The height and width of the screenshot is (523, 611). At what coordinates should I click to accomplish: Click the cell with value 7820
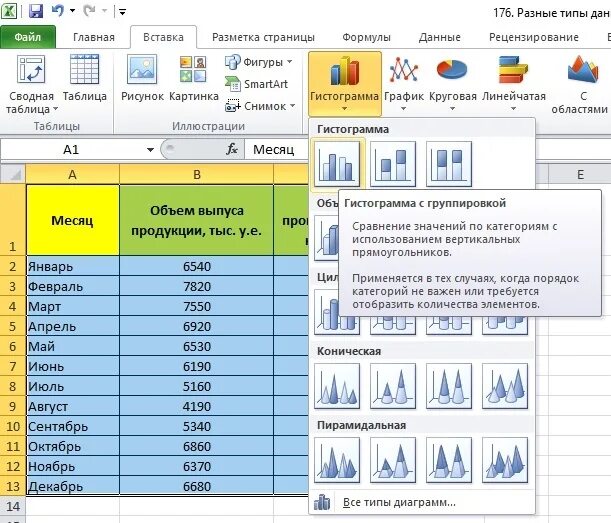(x=197, y=286)
